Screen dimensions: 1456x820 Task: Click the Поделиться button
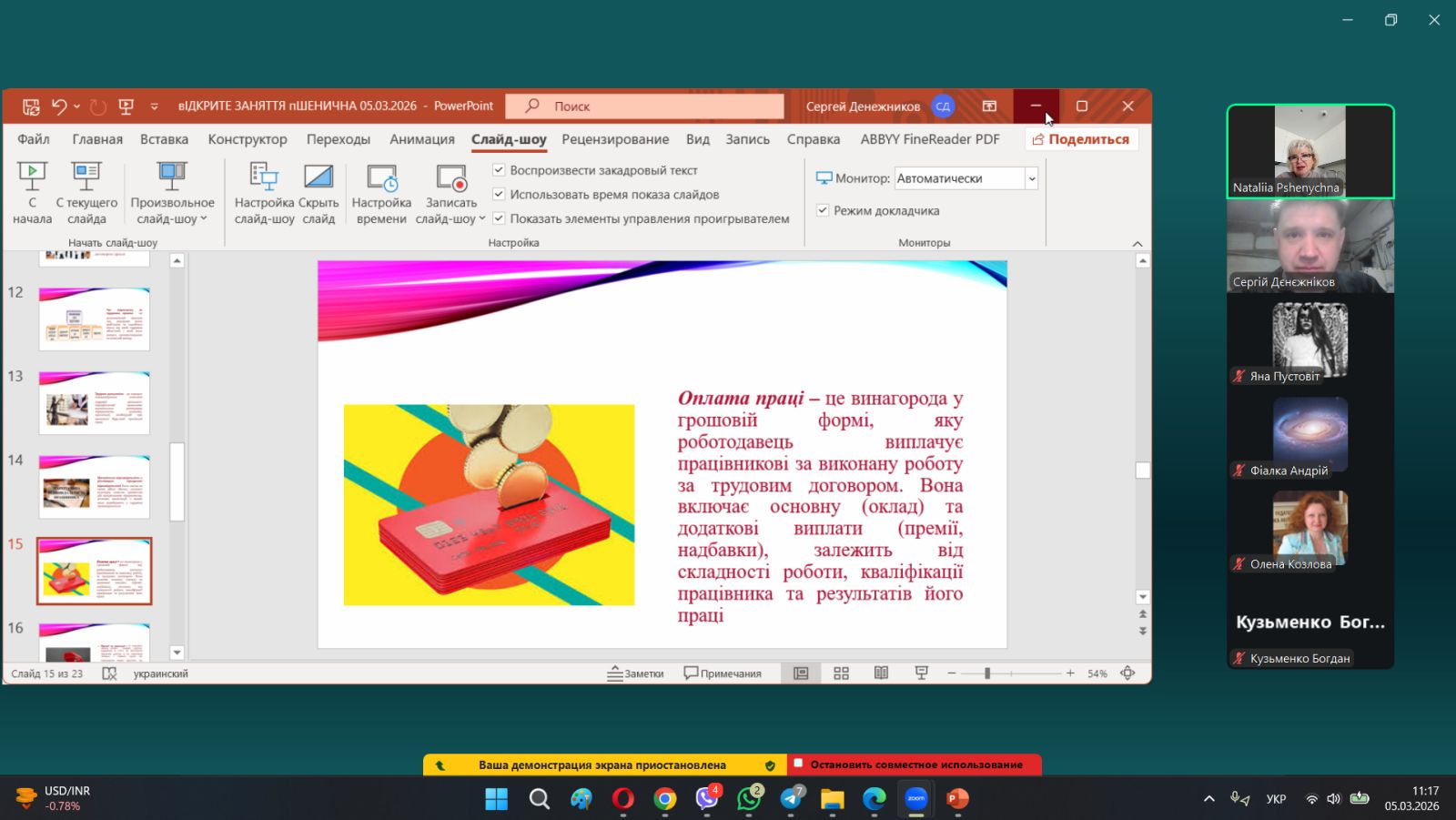1080,139
